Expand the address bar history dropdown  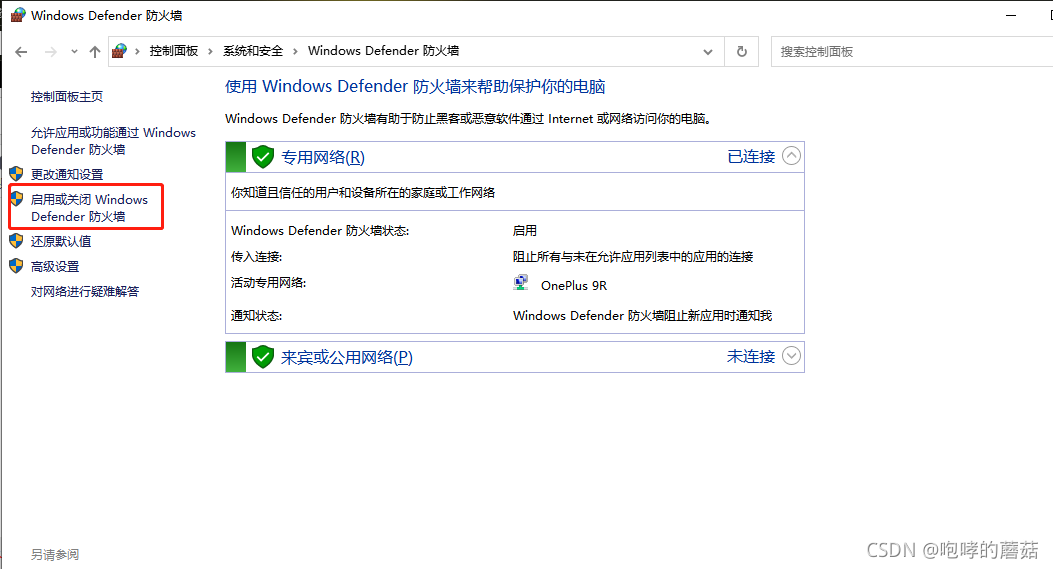[x=708, y=52]
